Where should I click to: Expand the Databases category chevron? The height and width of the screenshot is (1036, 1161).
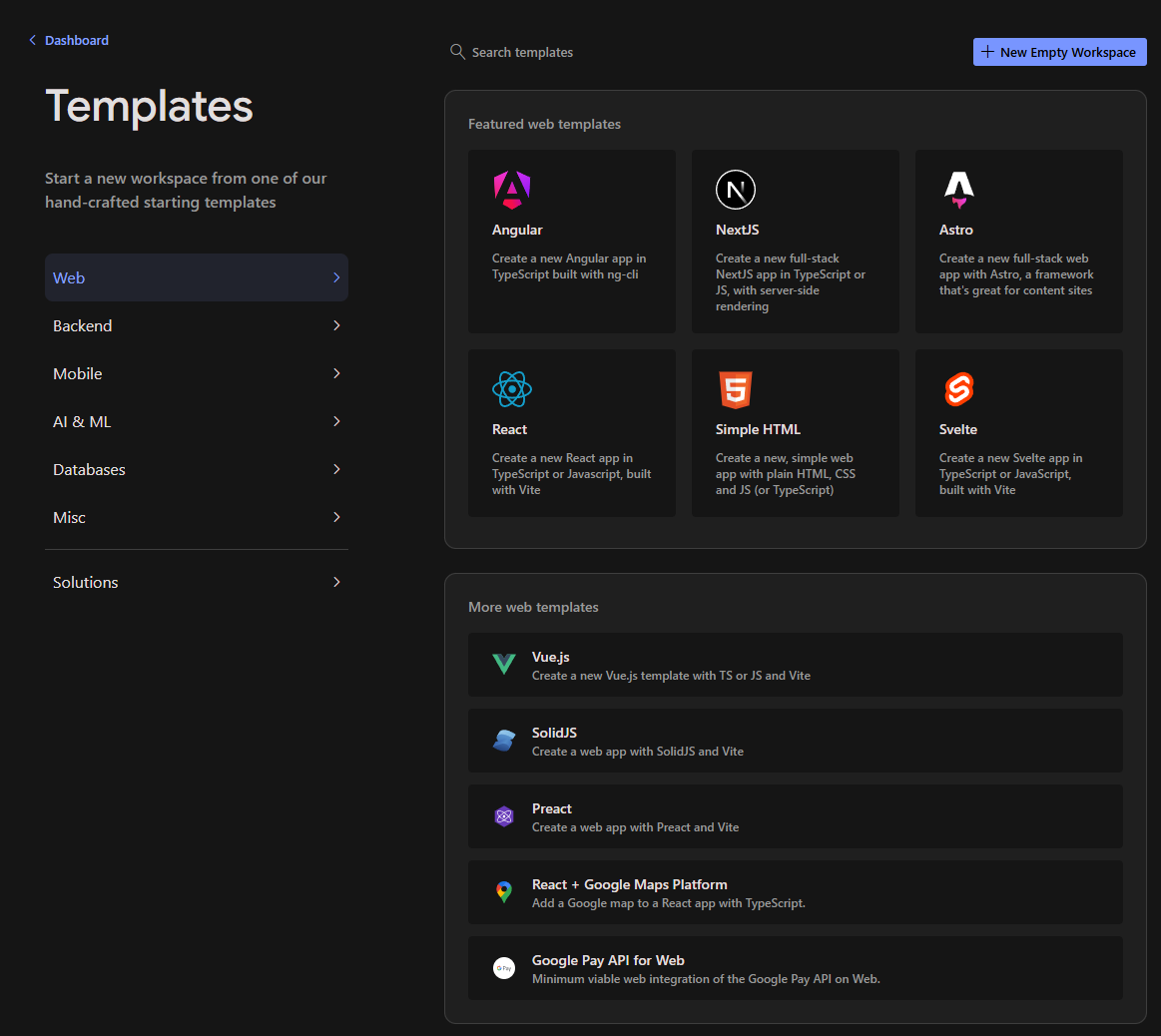pyautogui.click(x=336, y=469)
